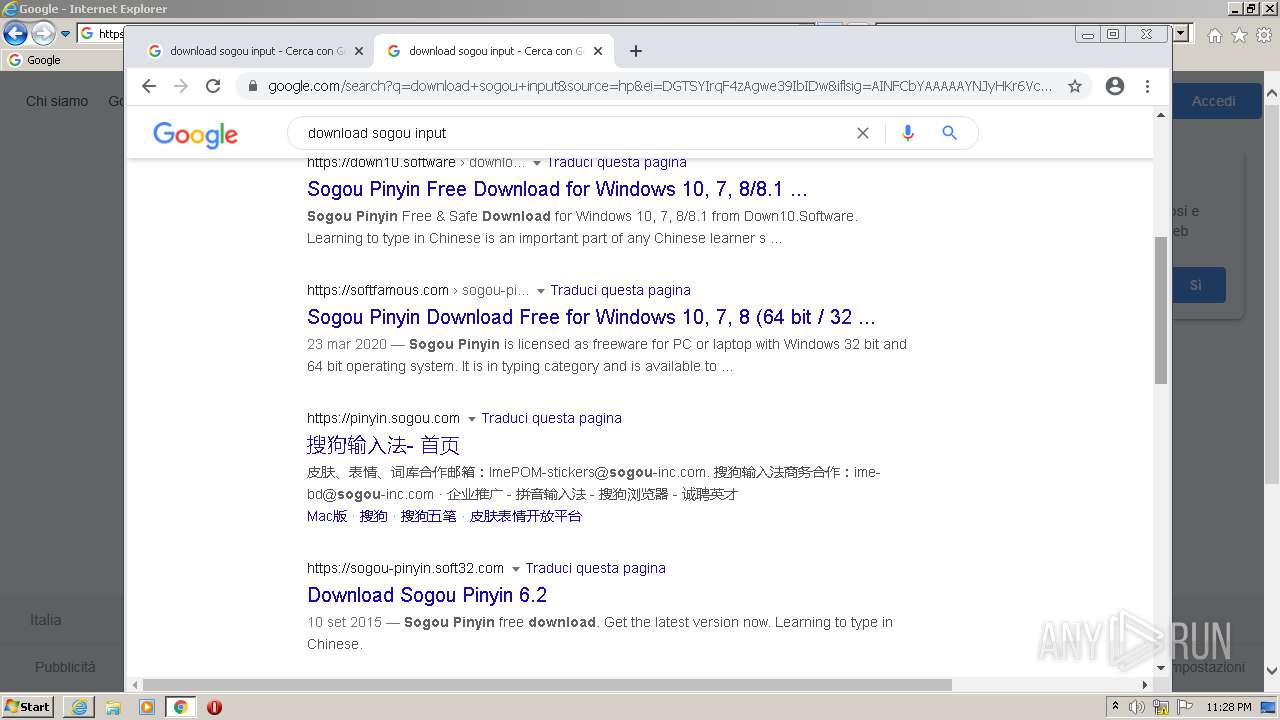Go back in the Chrome window

pyautogui.click(x=149, y=86)
